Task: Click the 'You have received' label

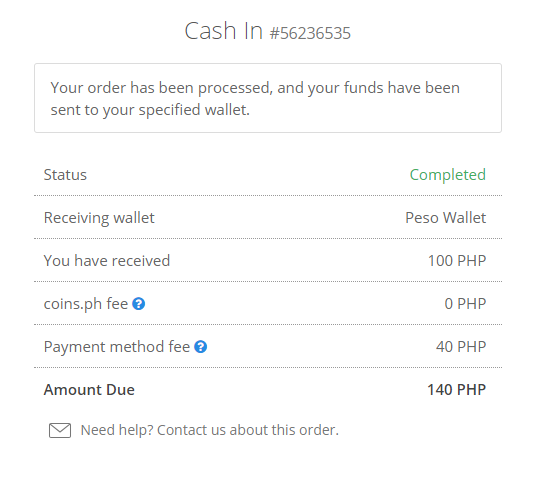Action: tap(107, 261)
